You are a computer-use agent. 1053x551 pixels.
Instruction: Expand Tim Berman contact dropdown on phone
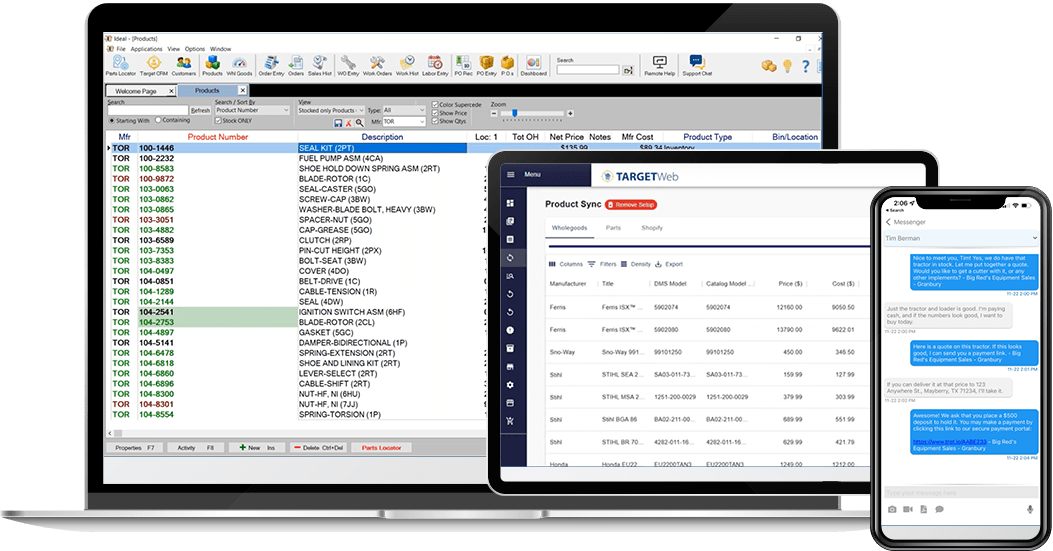pos(1034,238)
